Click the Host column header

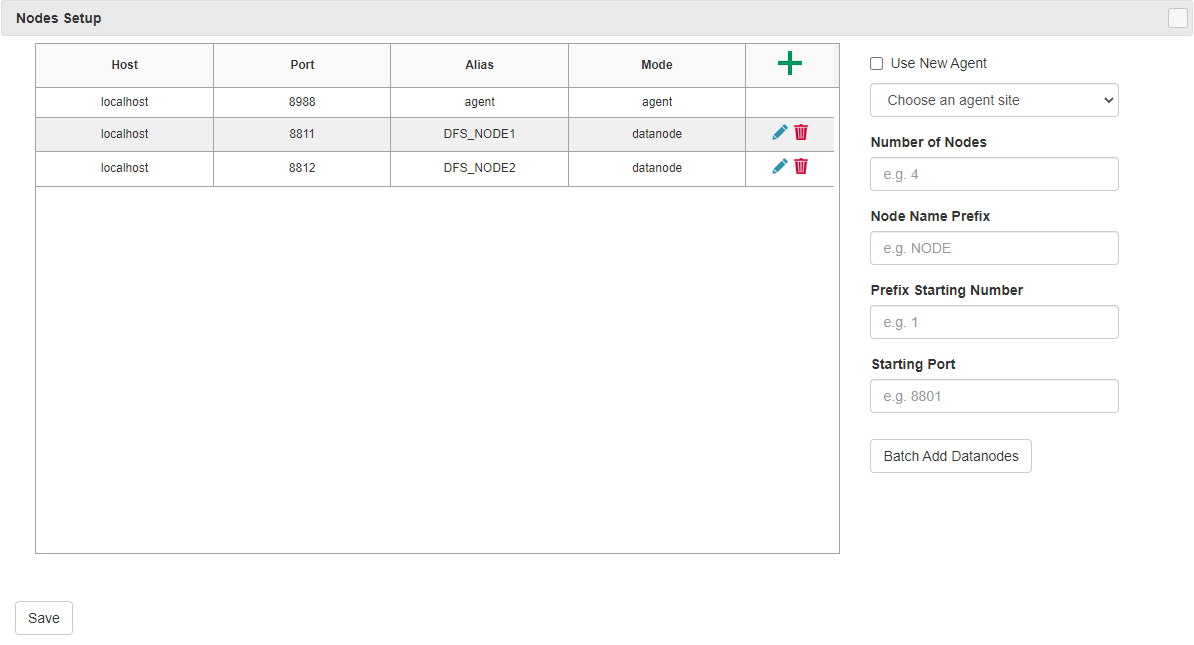pos(125,65)
